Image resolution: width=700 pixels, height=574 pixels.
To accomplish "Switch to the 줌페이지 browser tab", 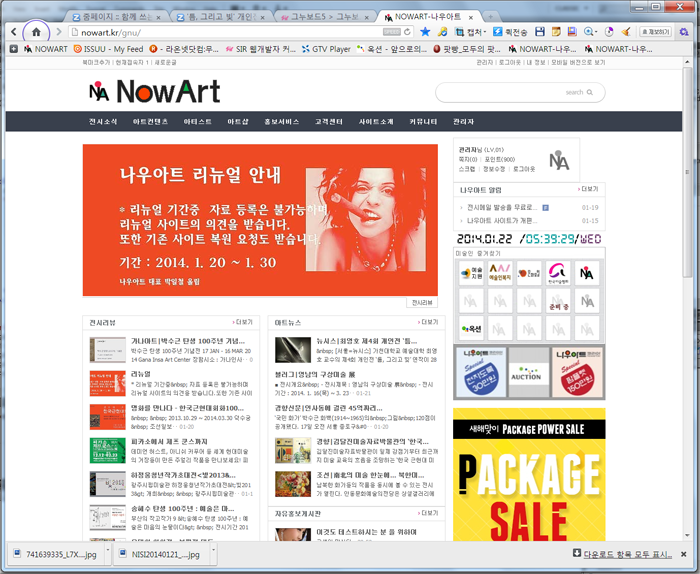I will pyautogui.click(x=117, y=17).
